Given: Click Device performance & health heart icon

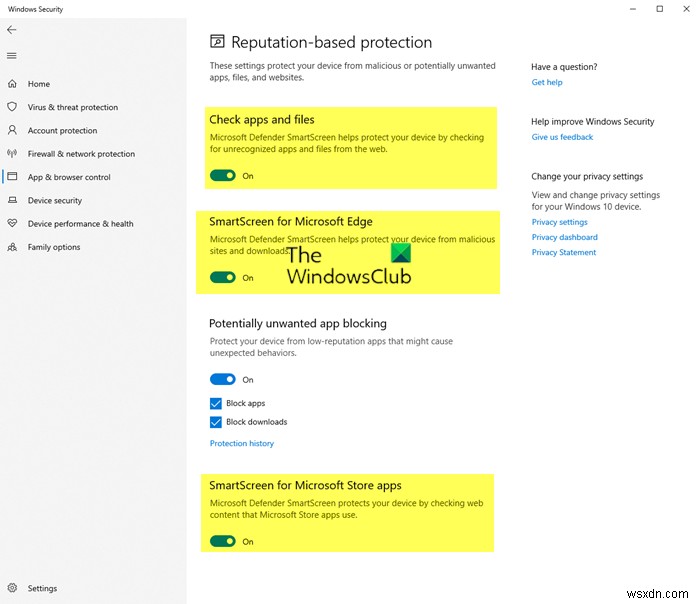Looking at the screenshot, I should [12, 223].
